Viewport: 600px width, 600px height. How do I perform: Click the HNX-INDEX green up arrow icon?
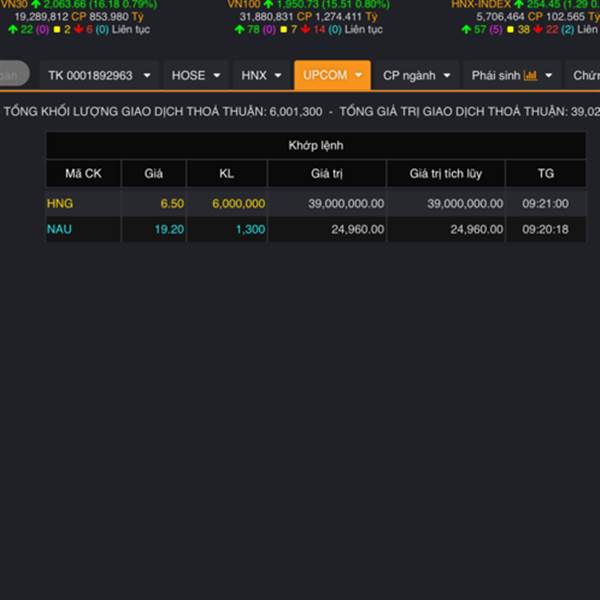518,5
